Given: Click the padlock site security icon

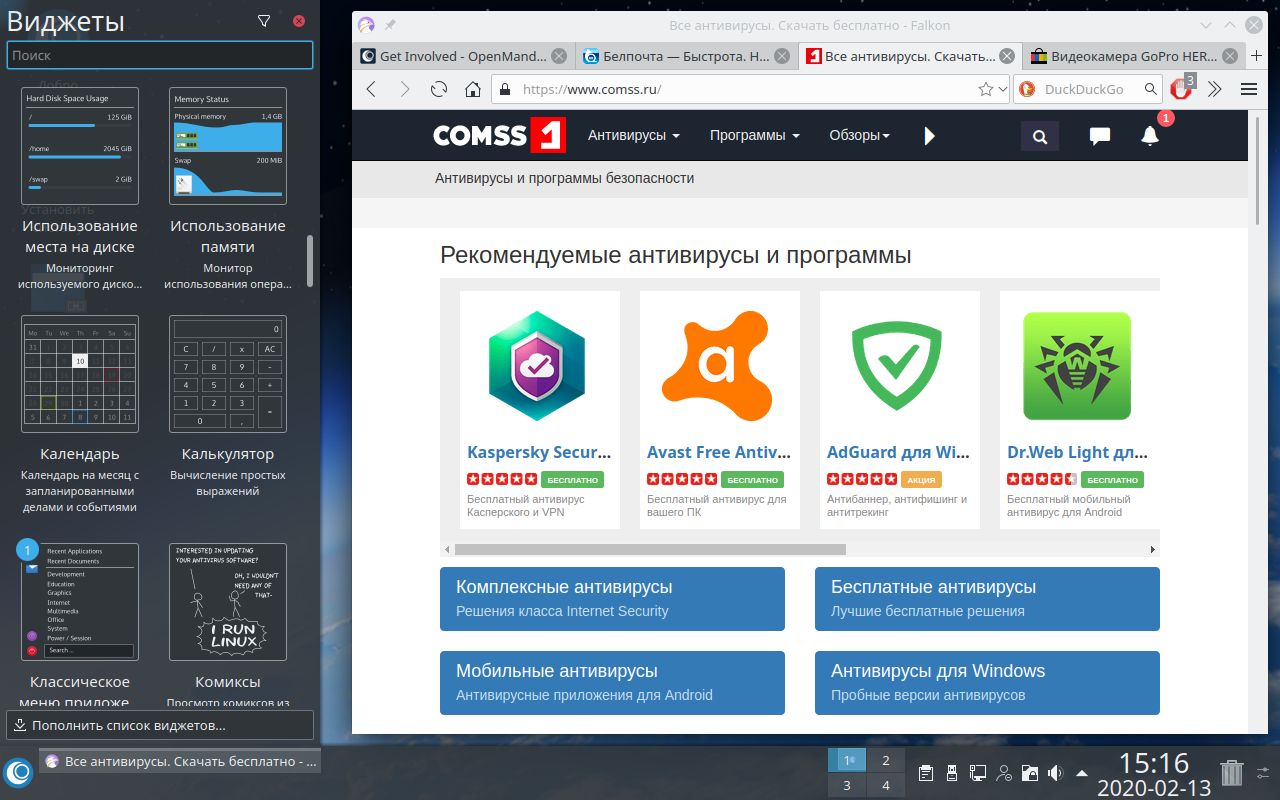Looking at the screenshot, I should click(x=505, y=89).
